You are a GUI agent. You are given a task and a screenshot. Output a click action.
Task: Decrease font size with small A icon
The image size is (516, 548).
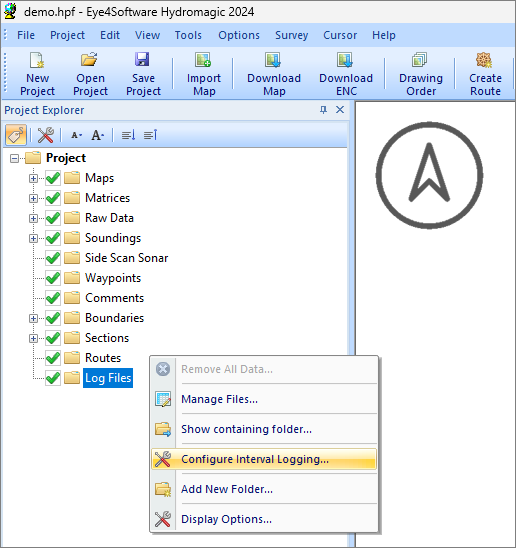click(x=76, y=135)
